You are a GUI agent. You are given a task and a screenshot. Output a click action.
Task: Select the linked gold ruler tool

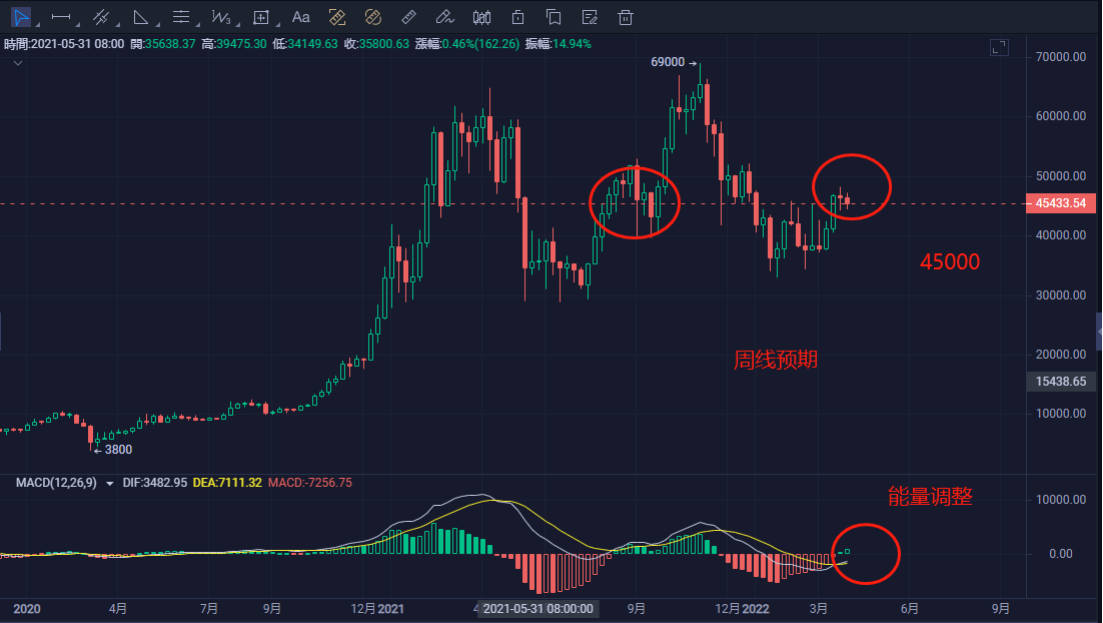click(373, 17)
